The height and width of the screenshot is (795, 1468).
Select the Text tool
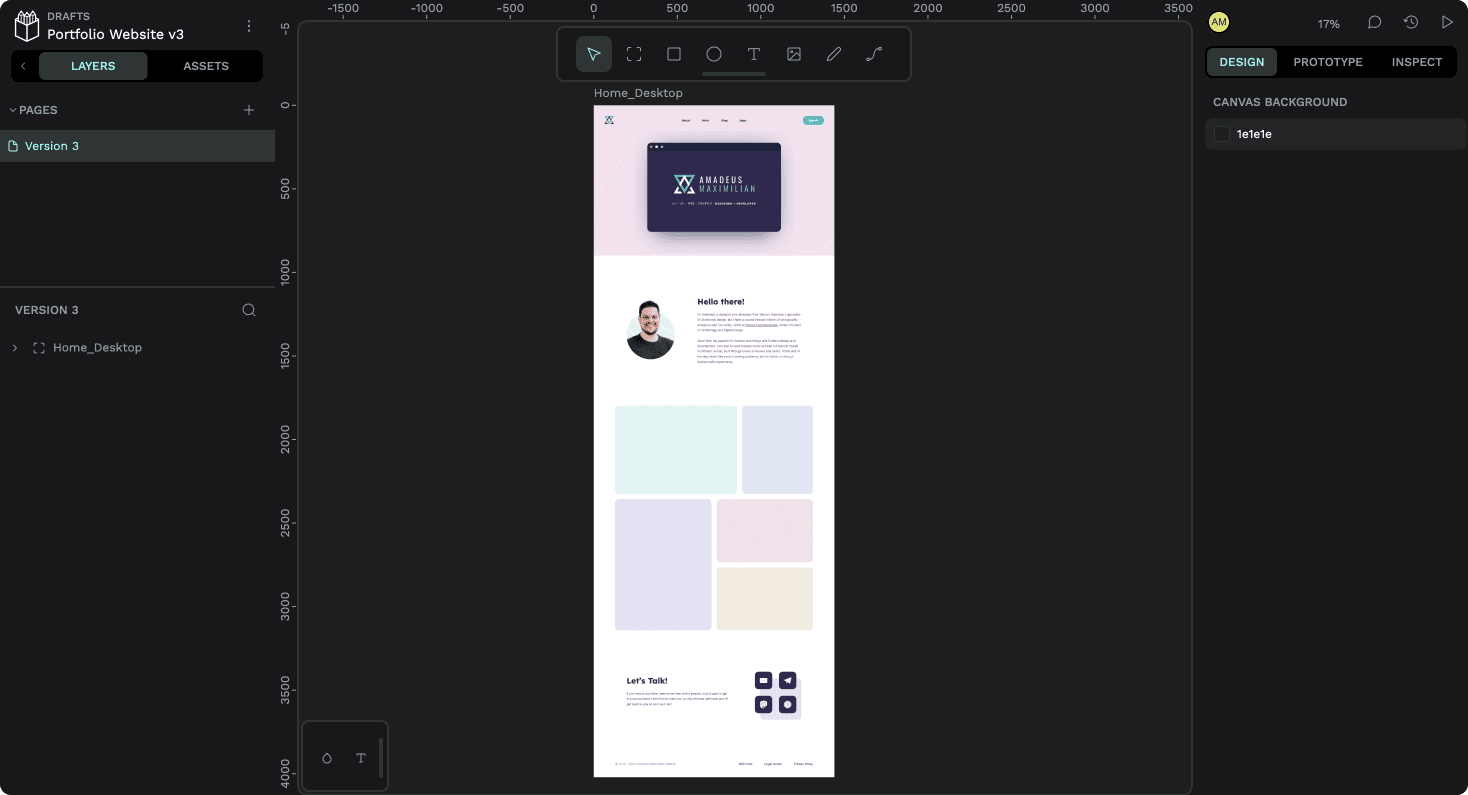pyautogui.click(x=753, y=54)
